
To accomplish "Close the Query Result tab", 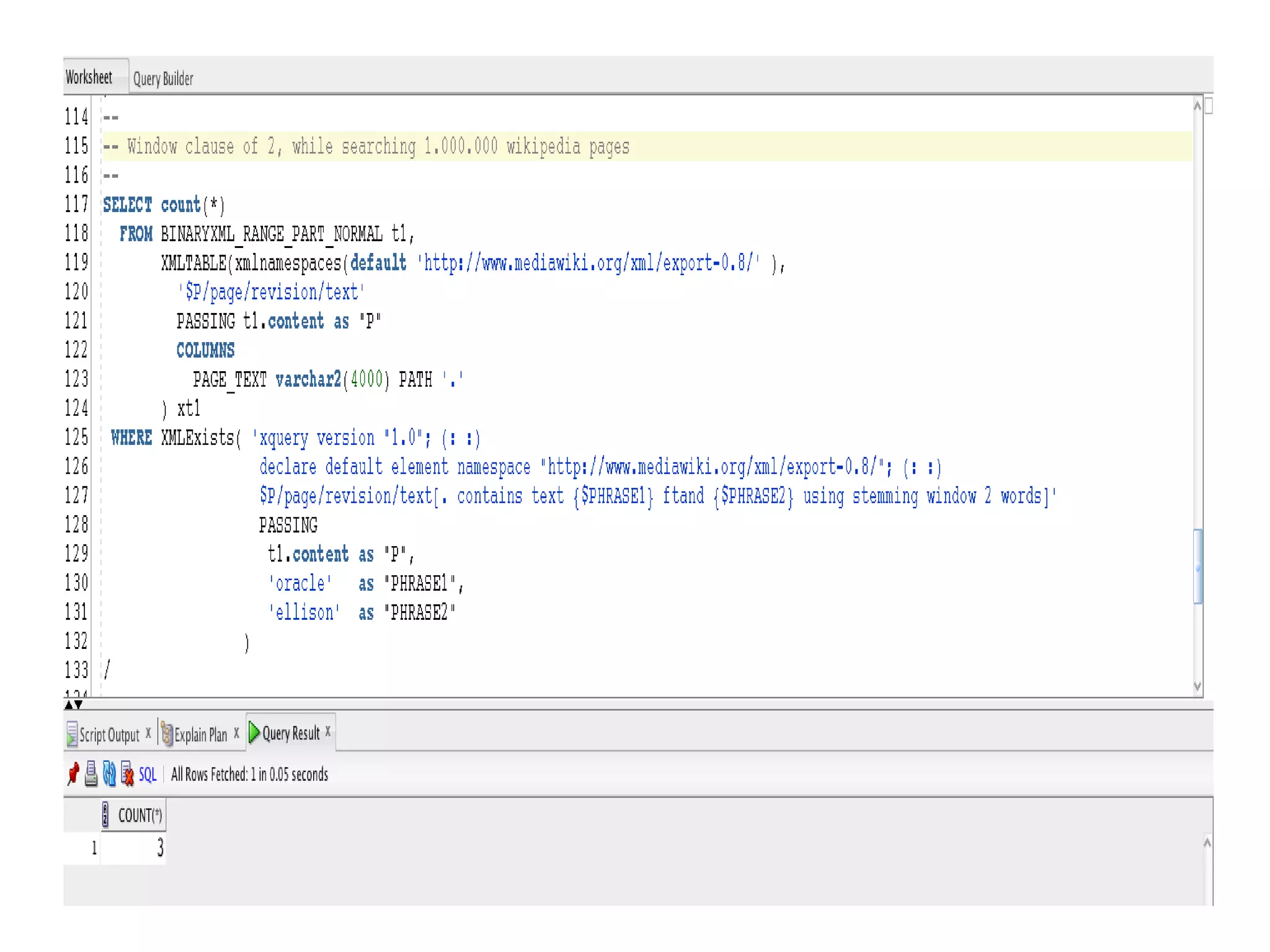I will [328, 731].
